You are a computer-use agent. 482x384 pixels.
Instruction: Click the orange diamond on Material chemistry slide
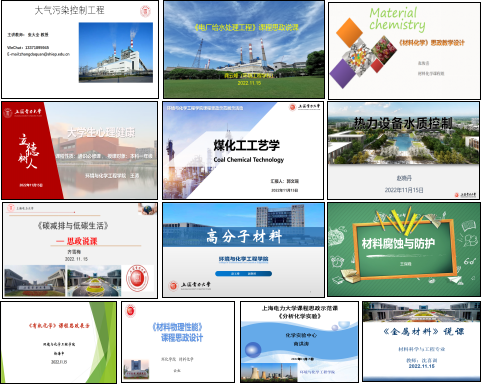(x=349, y=32)
